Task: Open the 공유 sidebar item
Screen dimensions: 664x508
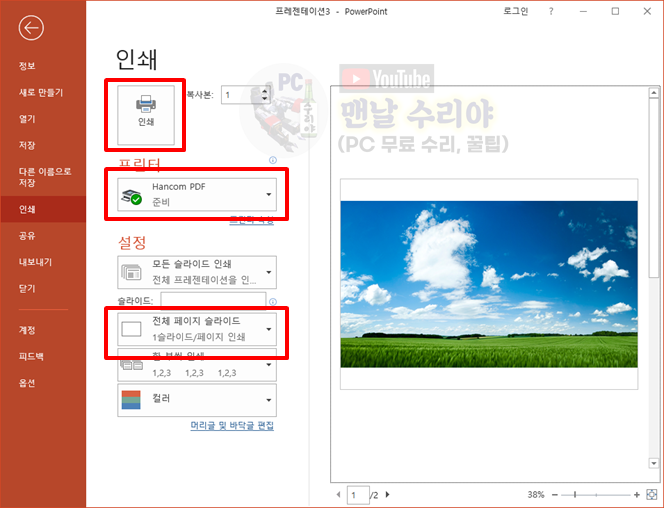Action: (27, 236)
